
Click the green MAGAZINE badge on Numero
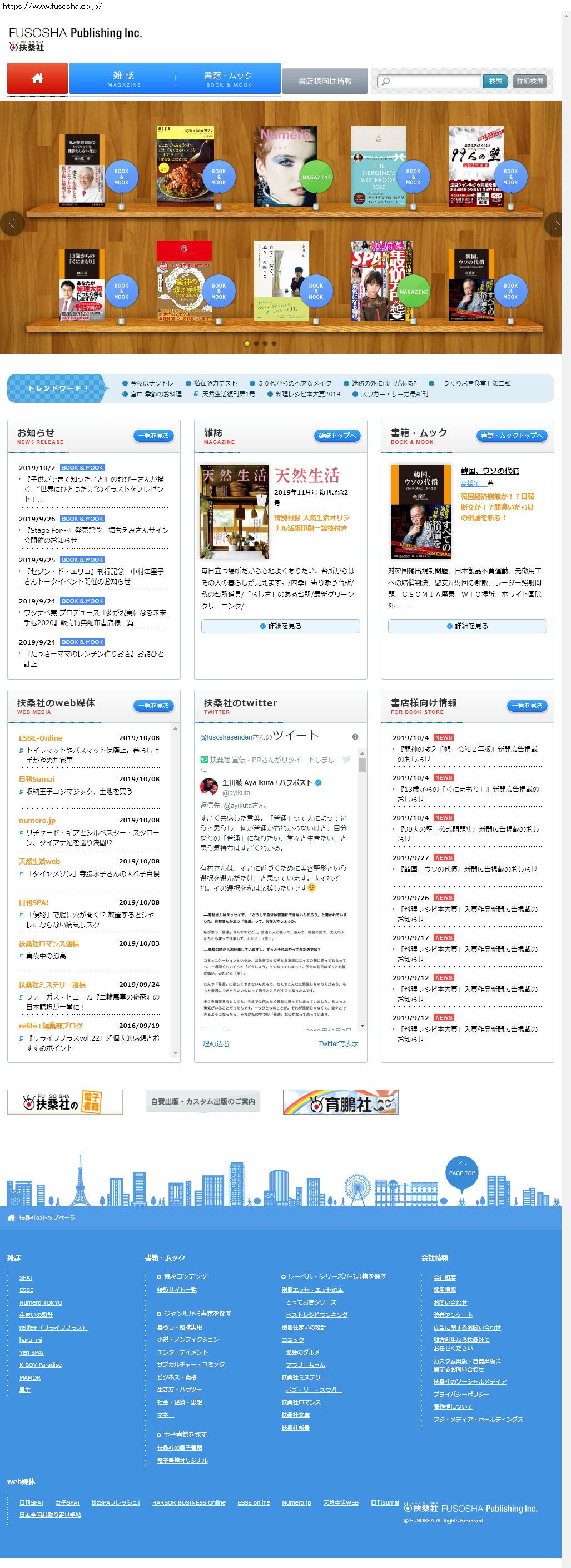(316, 177)
